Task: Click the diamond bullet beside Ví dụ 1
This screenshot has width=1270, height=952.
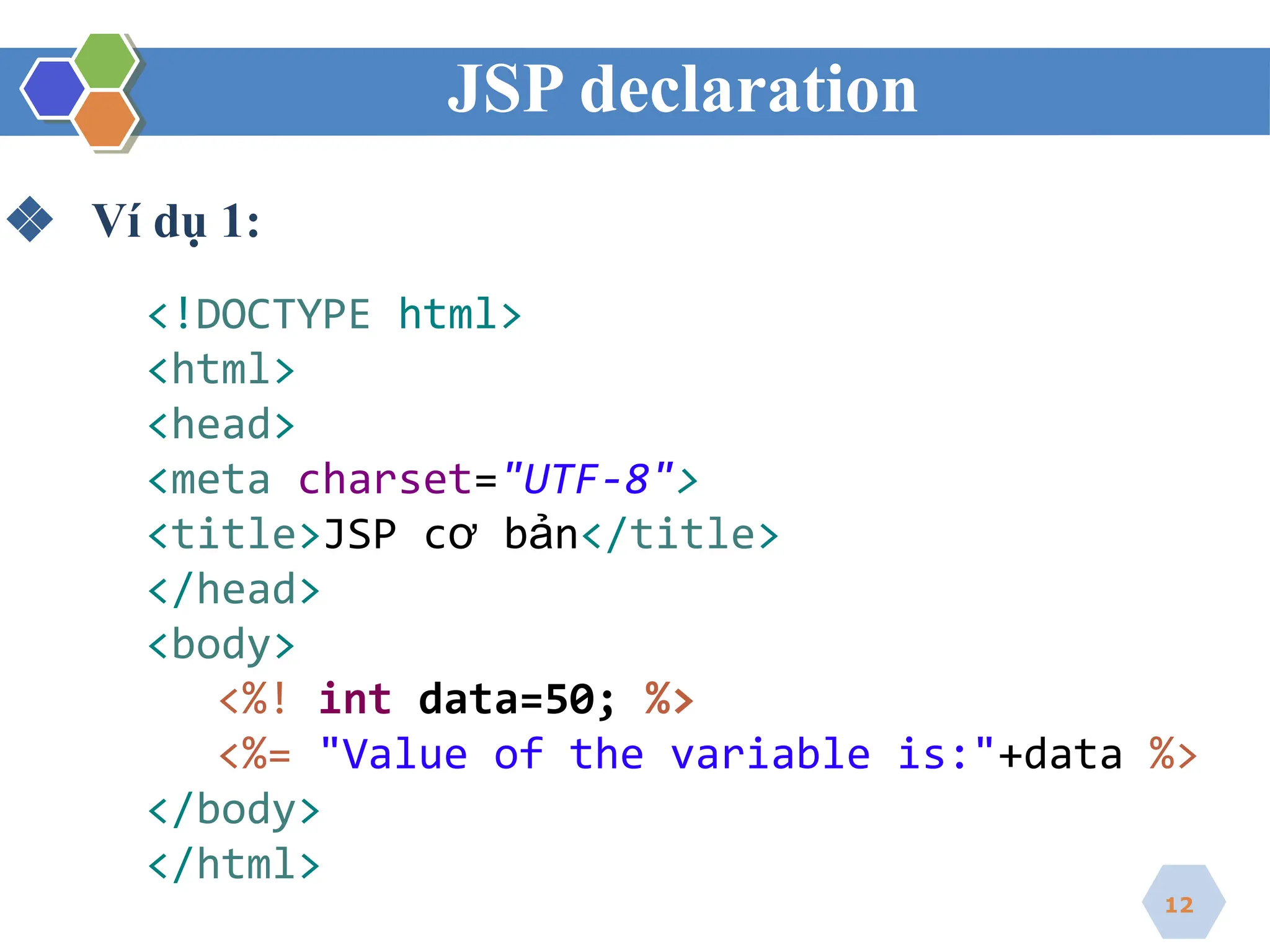Action: pyautogui.click(x=30, y=219)
